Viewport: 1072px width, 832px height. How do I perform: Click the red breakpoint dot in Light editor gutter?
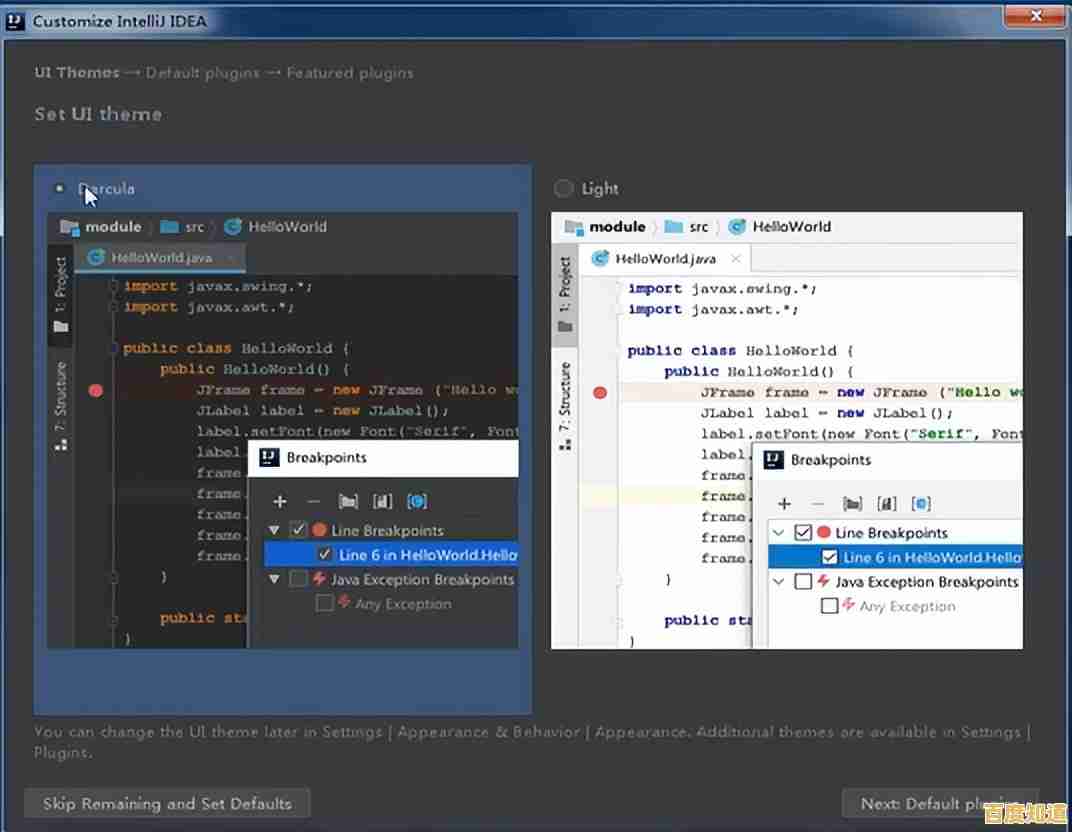600,393
